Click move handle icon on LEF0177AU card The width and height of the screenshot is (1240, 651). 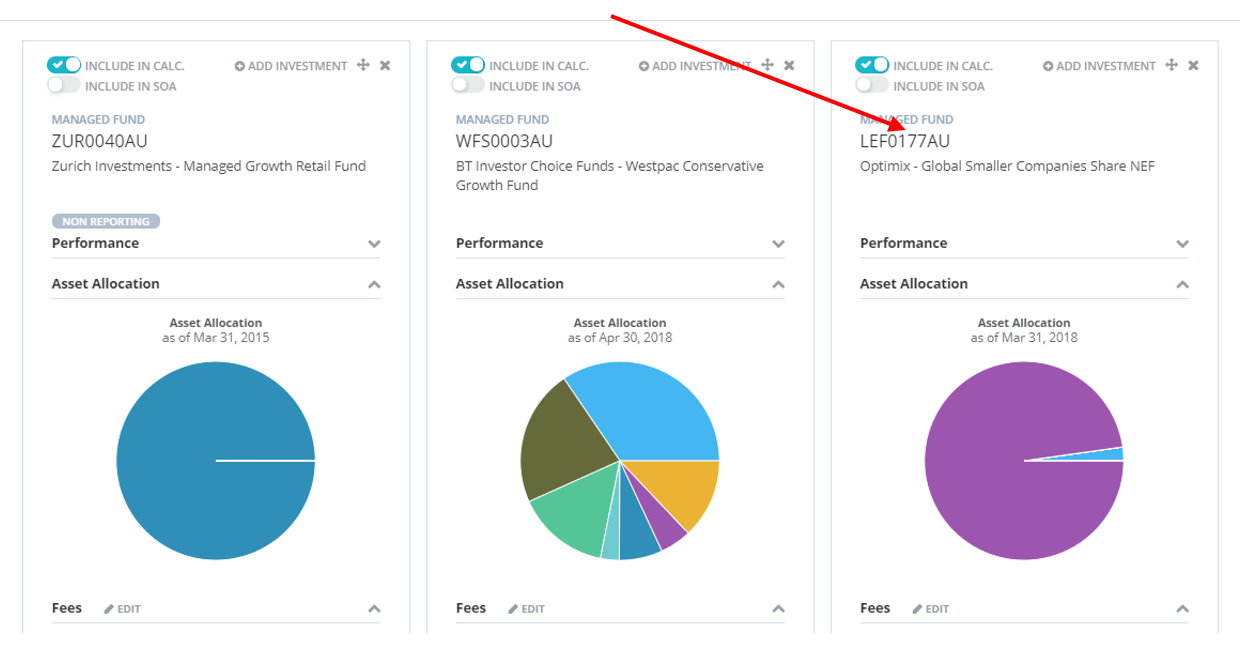pos(1171,66)
